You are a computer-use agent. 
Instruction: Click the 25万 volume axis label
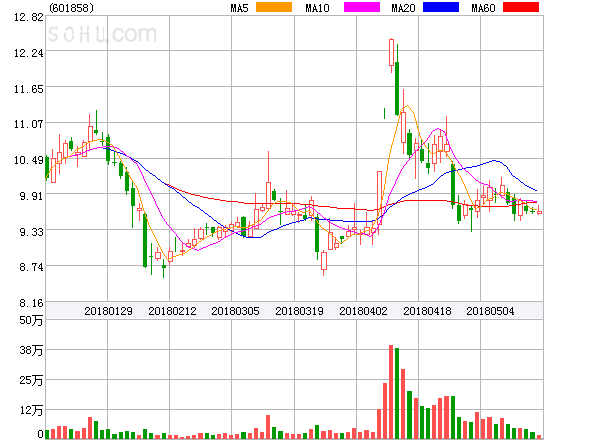[x=31, y=380]
